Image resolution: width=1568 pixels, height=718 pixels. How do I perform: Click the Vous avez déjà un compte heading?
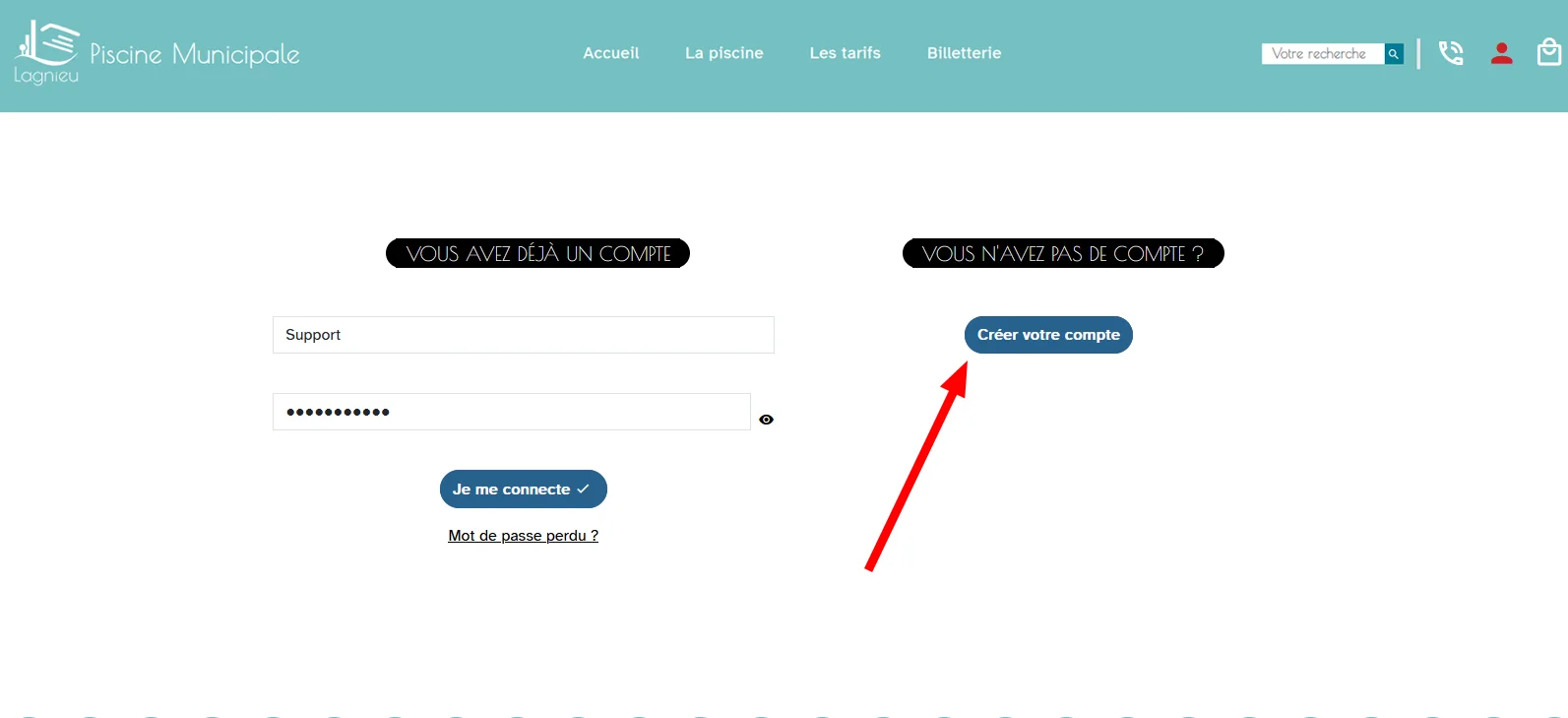[537, 253]
